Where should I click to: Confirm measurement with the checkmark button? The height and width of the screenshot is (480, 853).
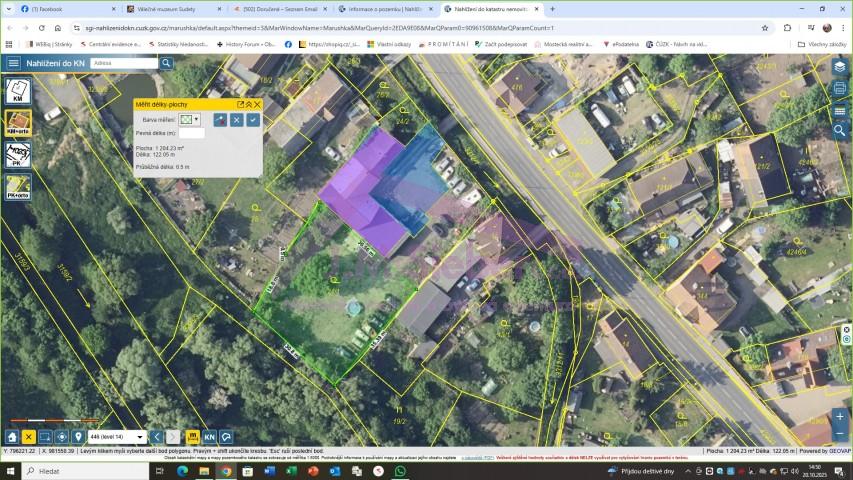253,119
